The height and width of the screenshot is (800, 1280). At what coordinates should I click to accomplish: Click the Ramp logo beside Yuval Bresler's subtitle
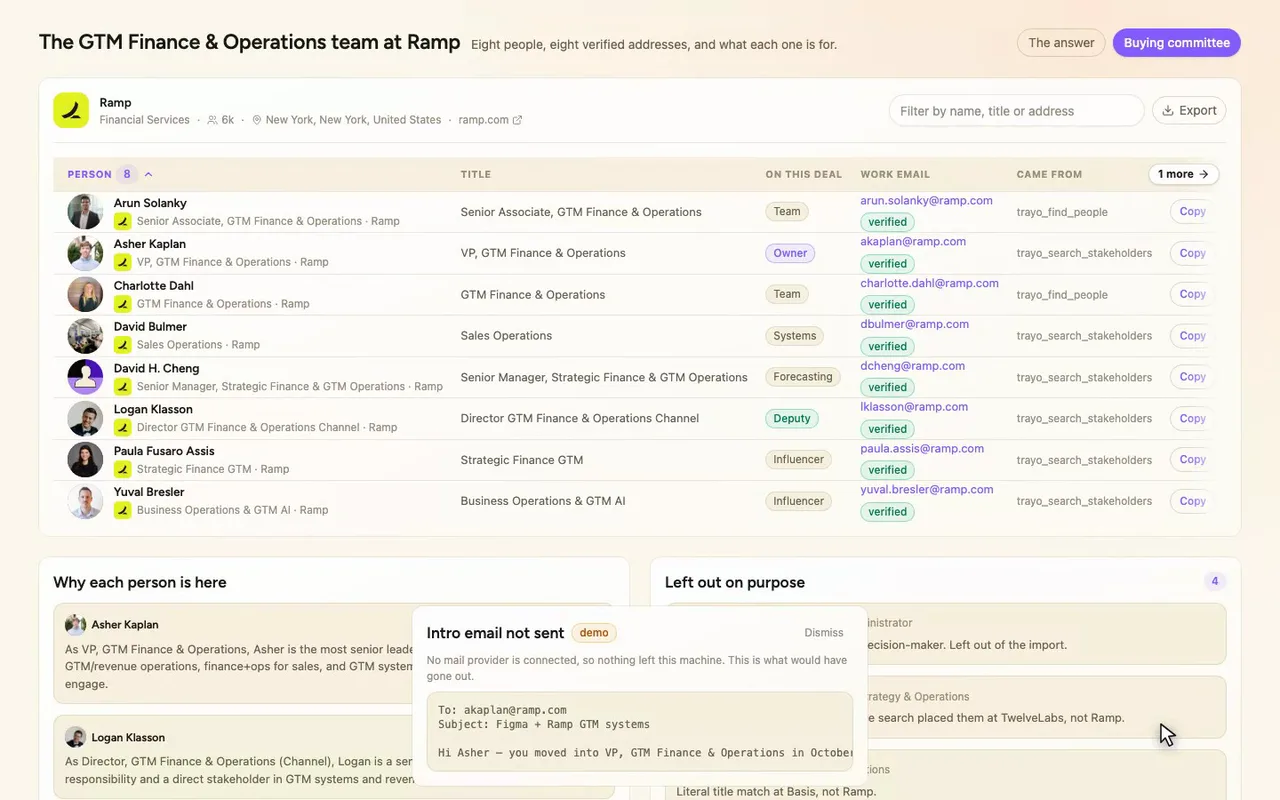click(123, 510)
